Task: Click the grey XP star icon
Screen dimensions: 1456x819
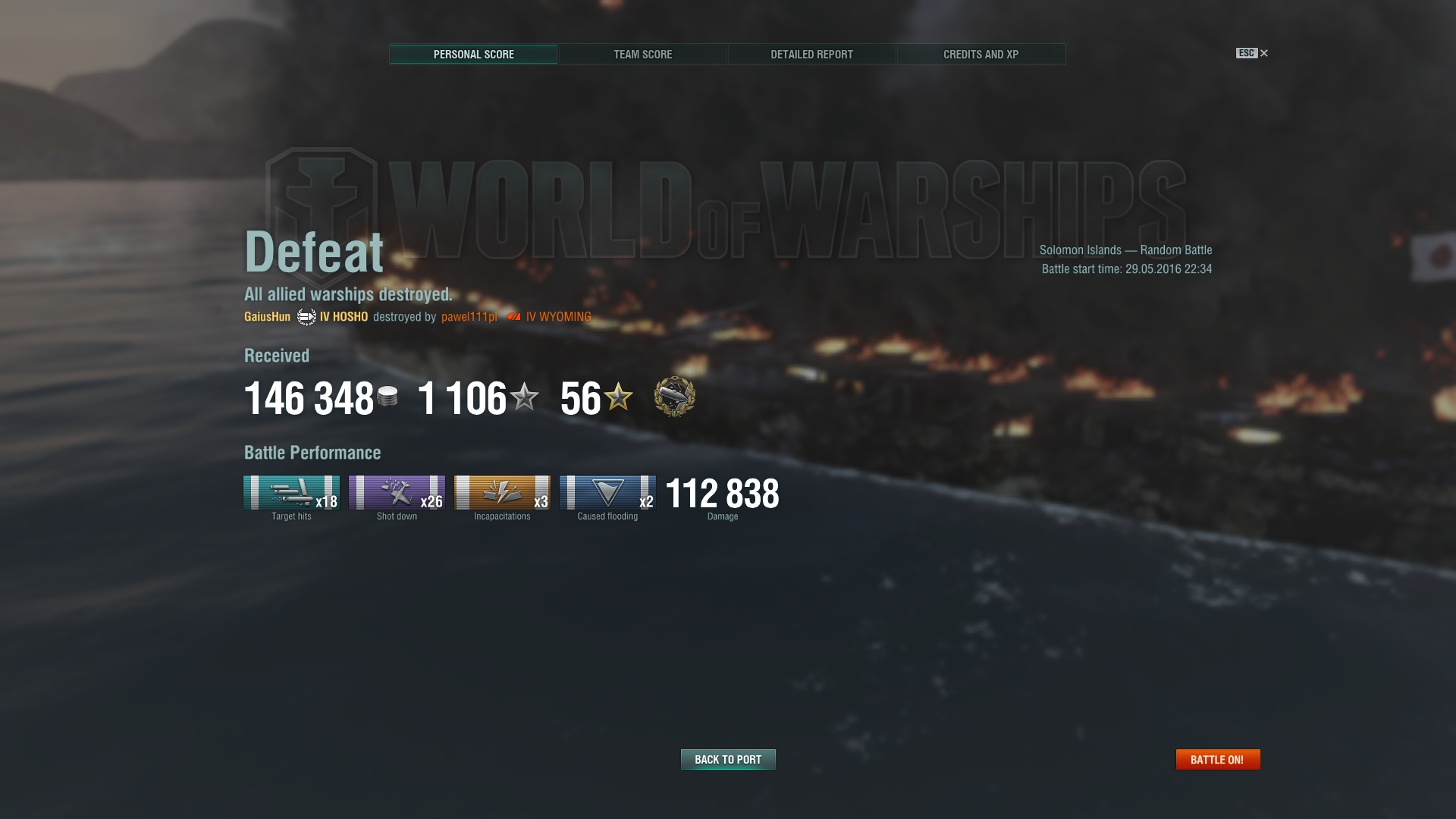Action: click(524, 397)
